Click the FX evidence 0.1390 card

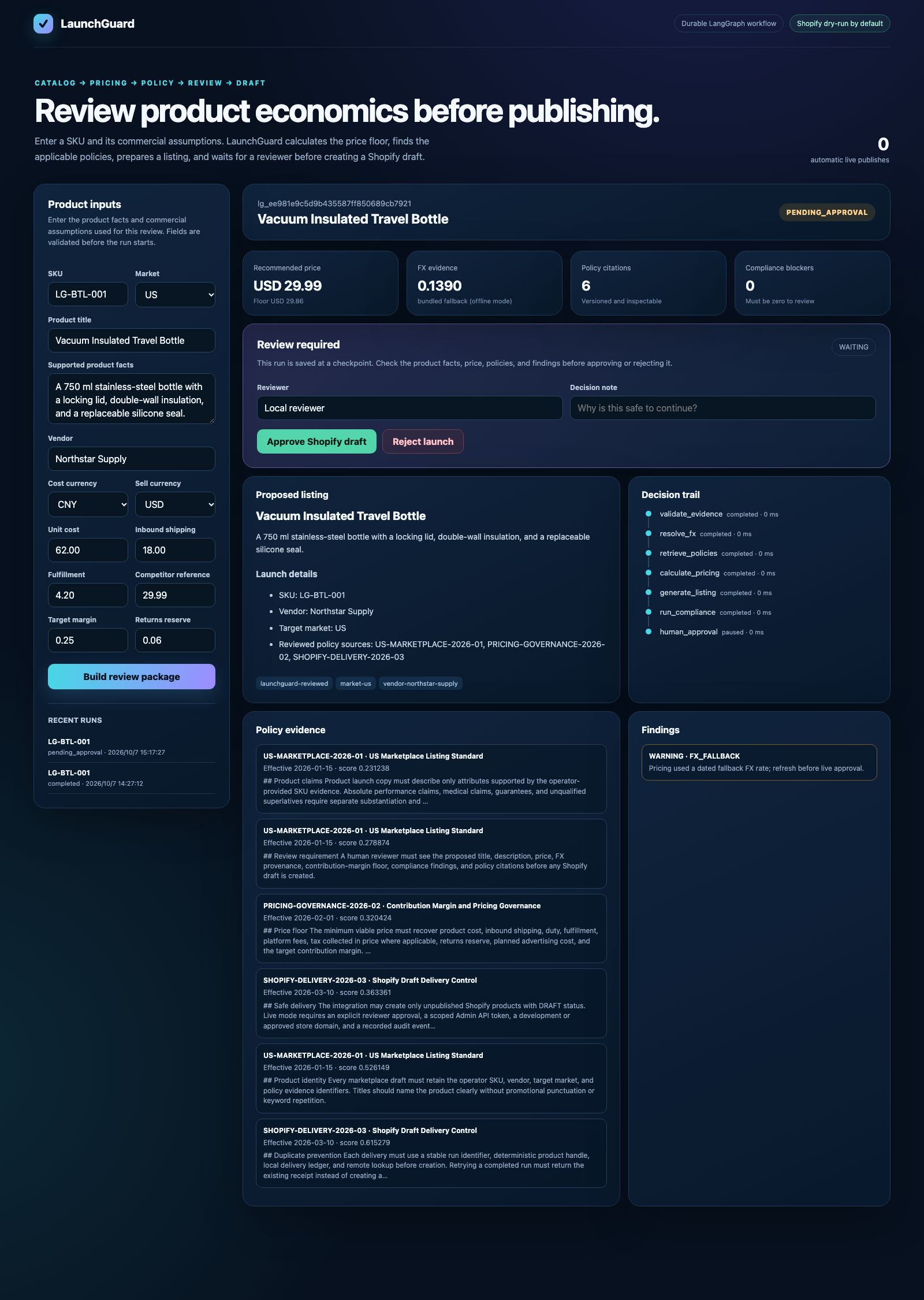[x=485, y=283]
